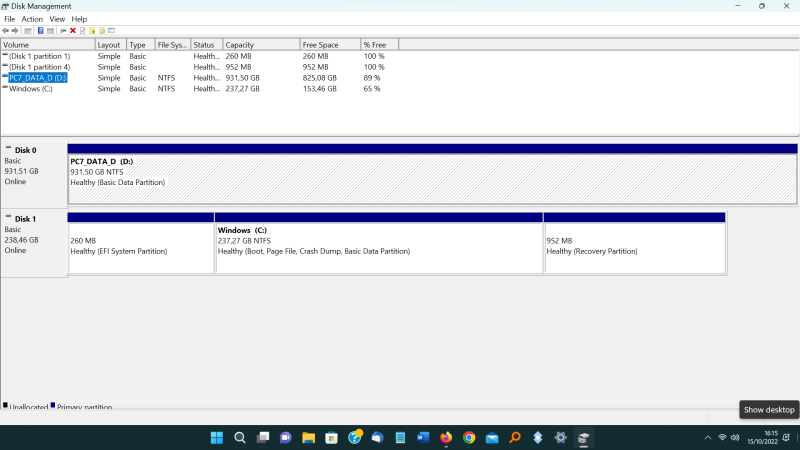Select the (Disk 1 partition 1) volume row
The image size is (800, 450).
point(40,56)
